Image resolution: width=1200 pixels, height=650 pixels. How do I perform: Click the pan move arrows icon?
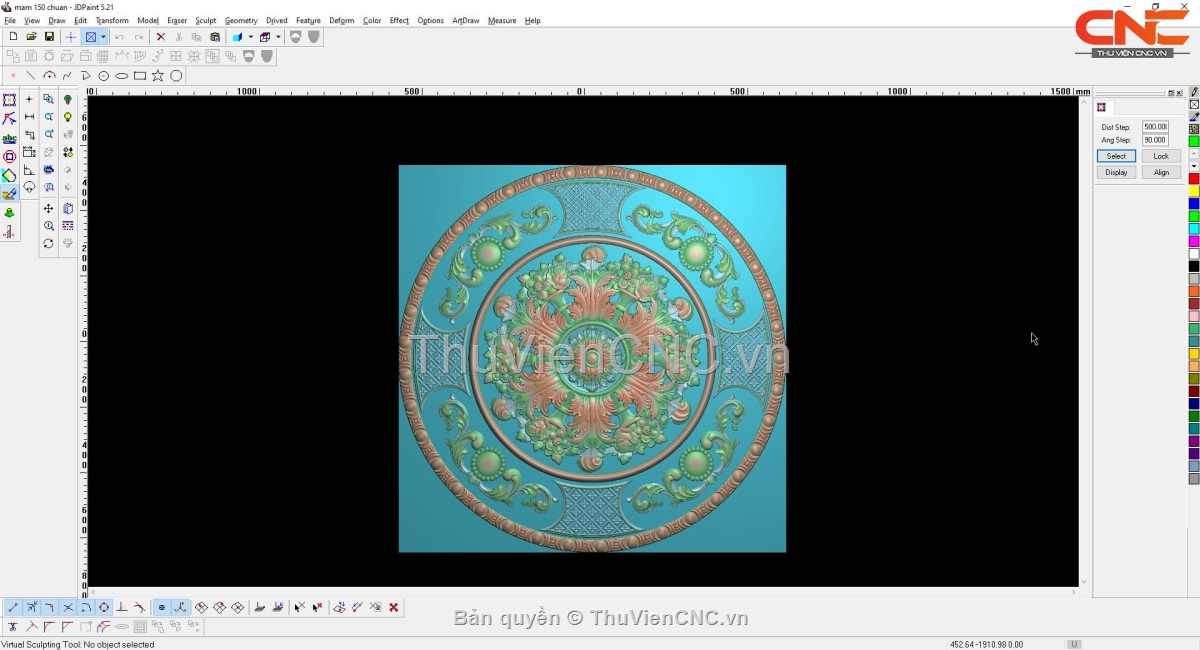point(48,209)
